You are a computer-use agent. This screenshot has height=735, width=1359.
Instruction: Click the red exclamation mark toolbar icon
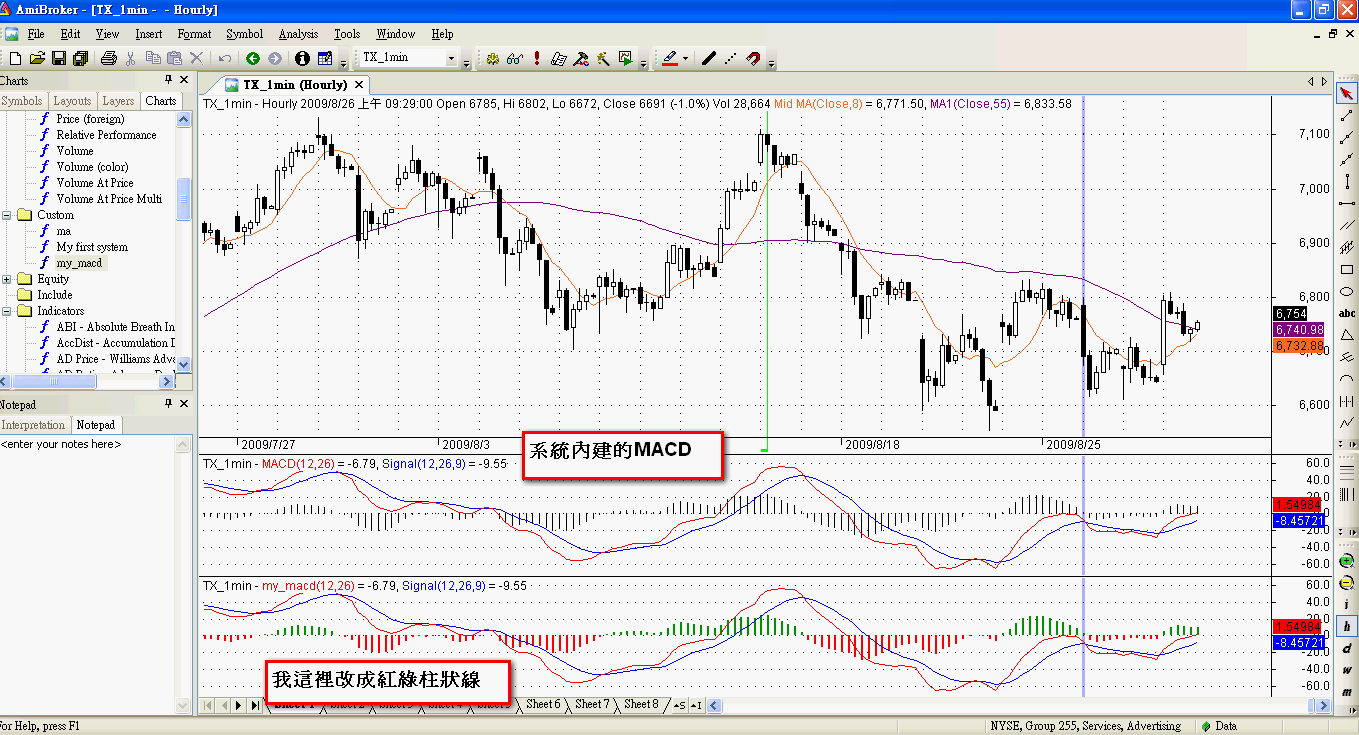coord(537,58)
